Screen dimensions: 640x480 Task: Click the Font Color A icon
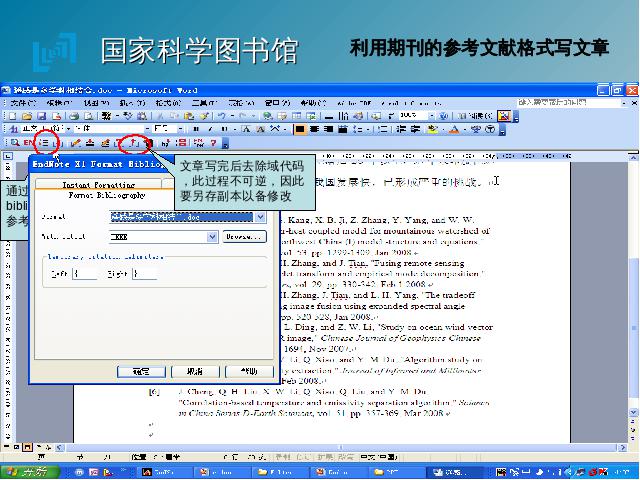[454, 130]
